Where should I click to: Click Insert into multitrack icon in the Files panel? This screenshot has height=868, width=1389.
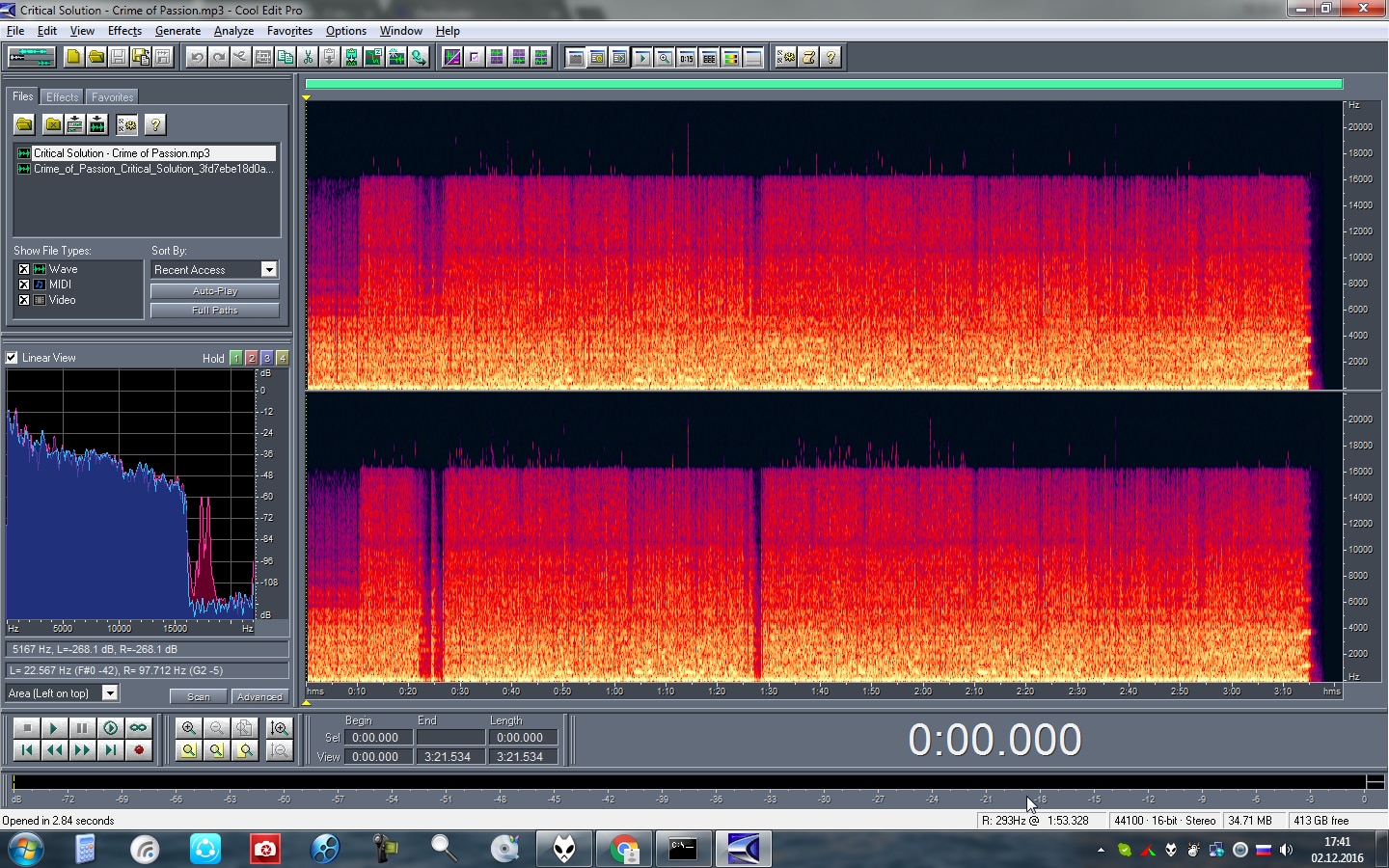[75, 124]
